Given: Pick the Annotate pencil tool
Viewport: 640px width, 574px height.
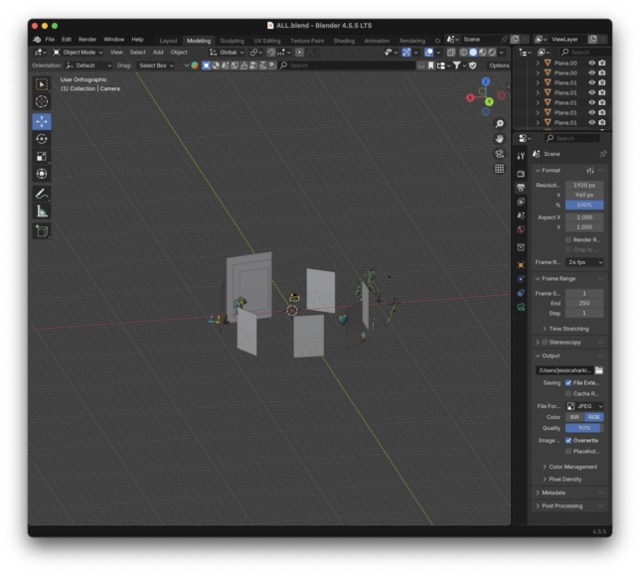Looking at the screenshot, I should (x=42, y=193).
